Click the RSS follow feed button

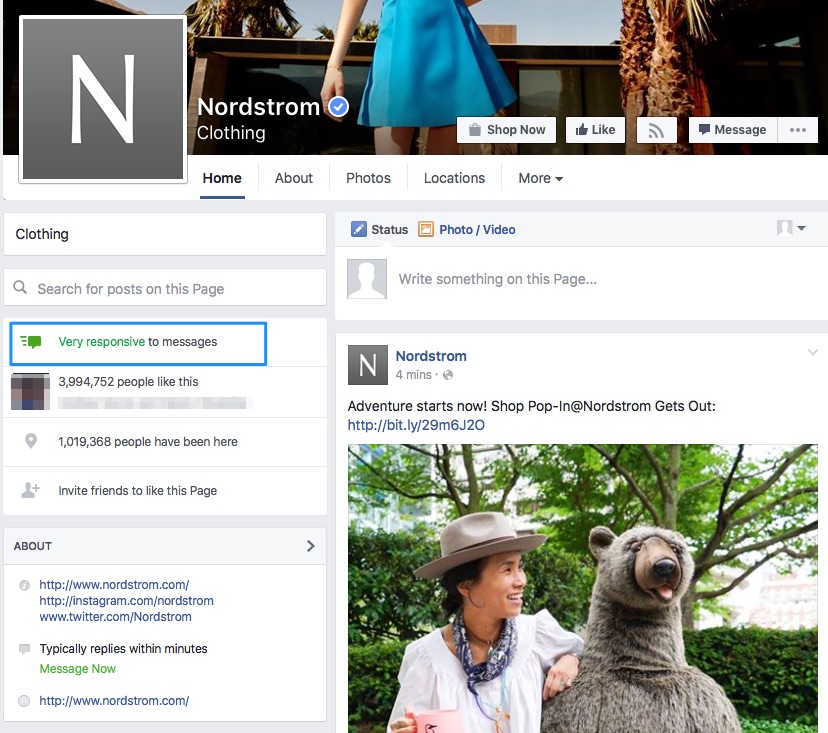point(656,130)
